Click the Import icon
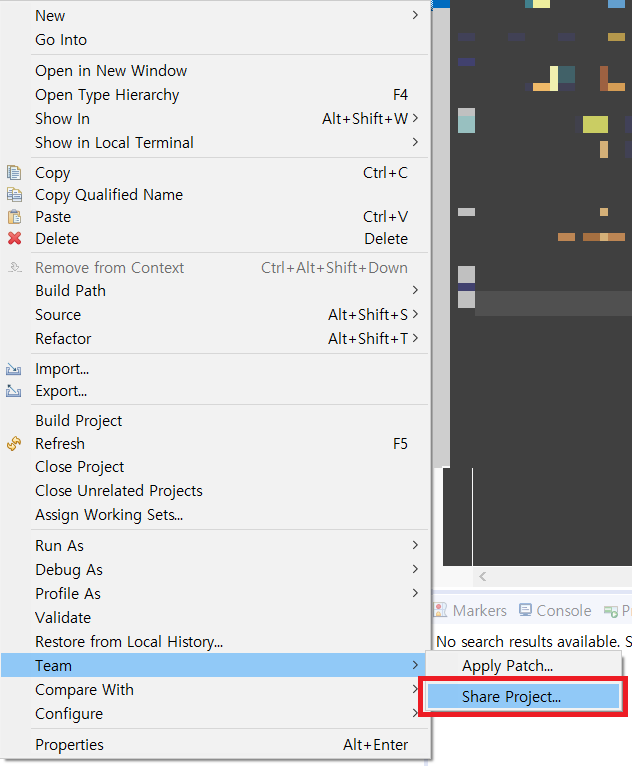632x766 pixels. (x=14, y=369)
